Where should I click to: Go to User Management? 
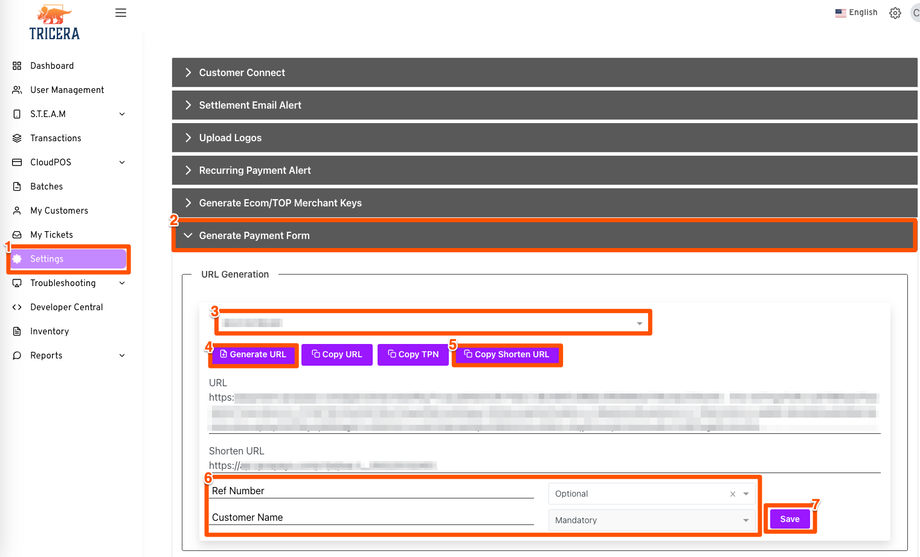point(67,90)
